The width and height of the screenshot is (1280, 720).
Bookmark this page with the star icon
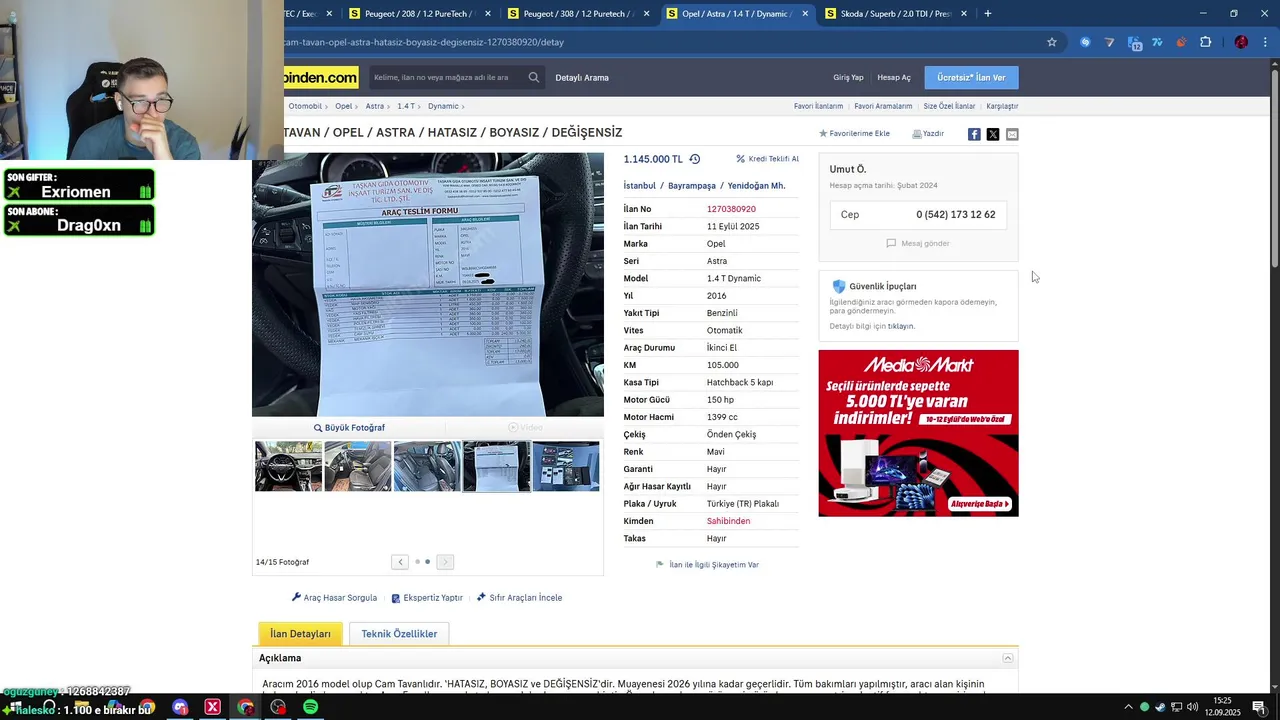tap(1052, 42)
